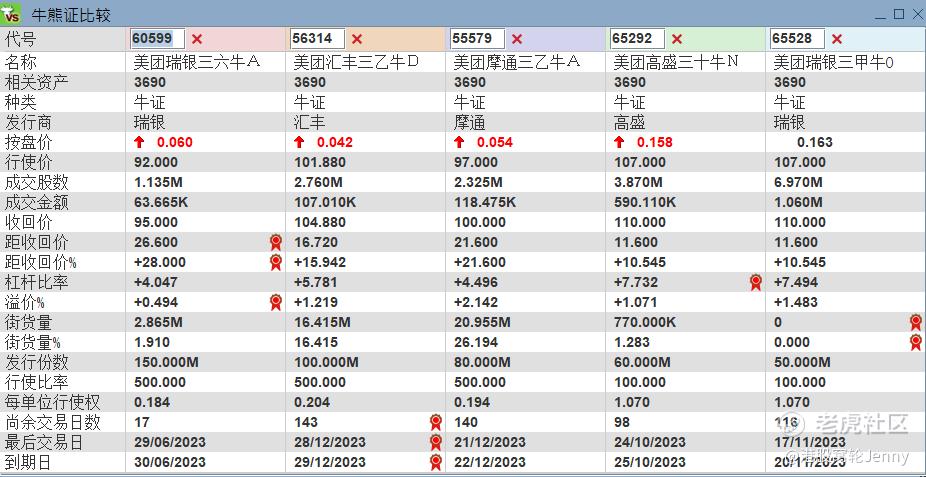This screenshot has width=926, height=477.
Task: Select the name 美团高盛三十牛N
Action: (x=677, y=62)
